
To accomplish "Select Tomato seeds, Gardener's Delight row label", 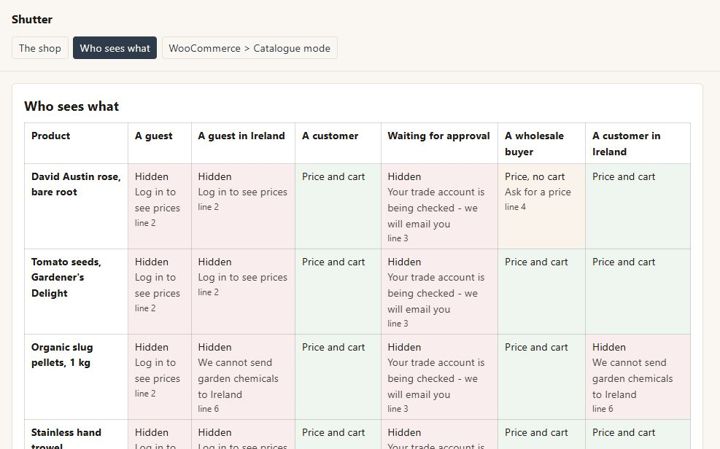I will 66,277.
